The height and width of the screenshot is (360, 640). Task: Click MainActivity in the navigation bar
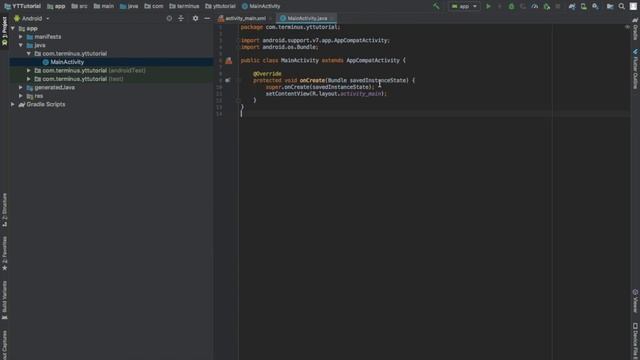[x=261, y=6]
